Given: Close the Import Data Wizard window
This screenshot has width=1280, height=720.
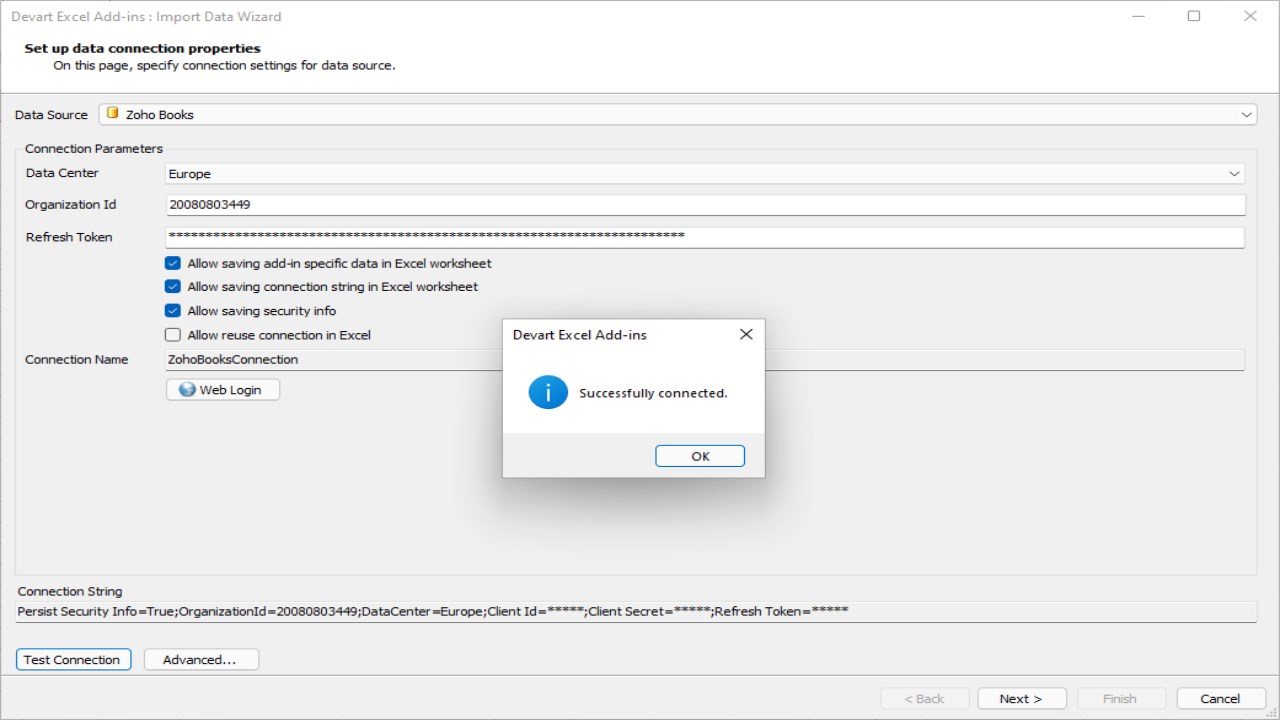Looking at the screenshot, I should click(1250, 16).
